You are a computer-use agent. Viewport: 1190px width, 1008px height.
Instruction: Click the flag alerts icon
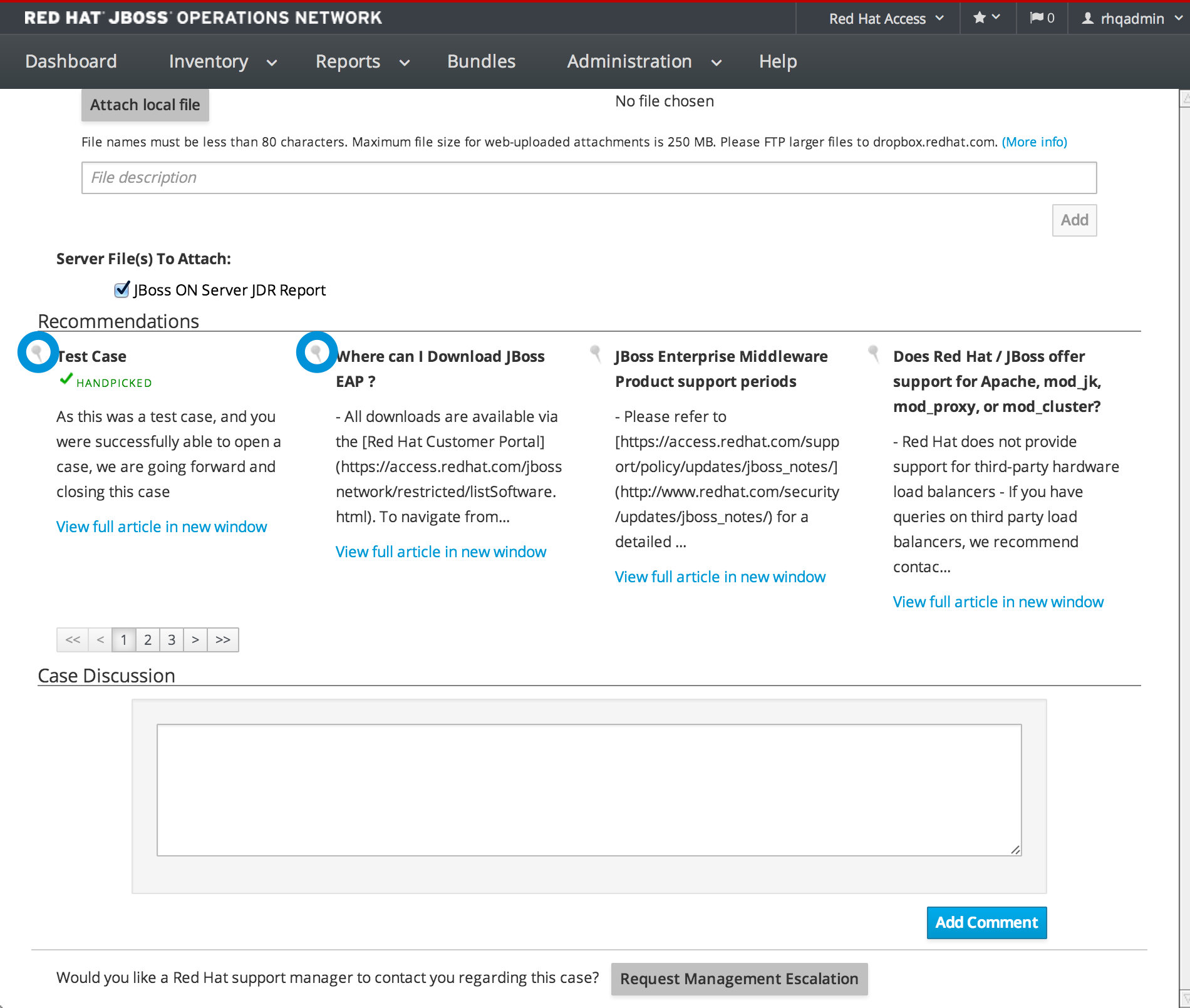pyautogui.click(x=1042, y=18)
